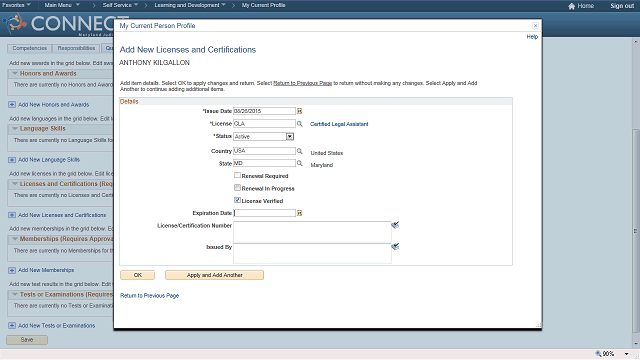The height and width of the screenshot is (360, 640).
Task: Open the Issue Date calendar picker
Action: coord(300,111)
